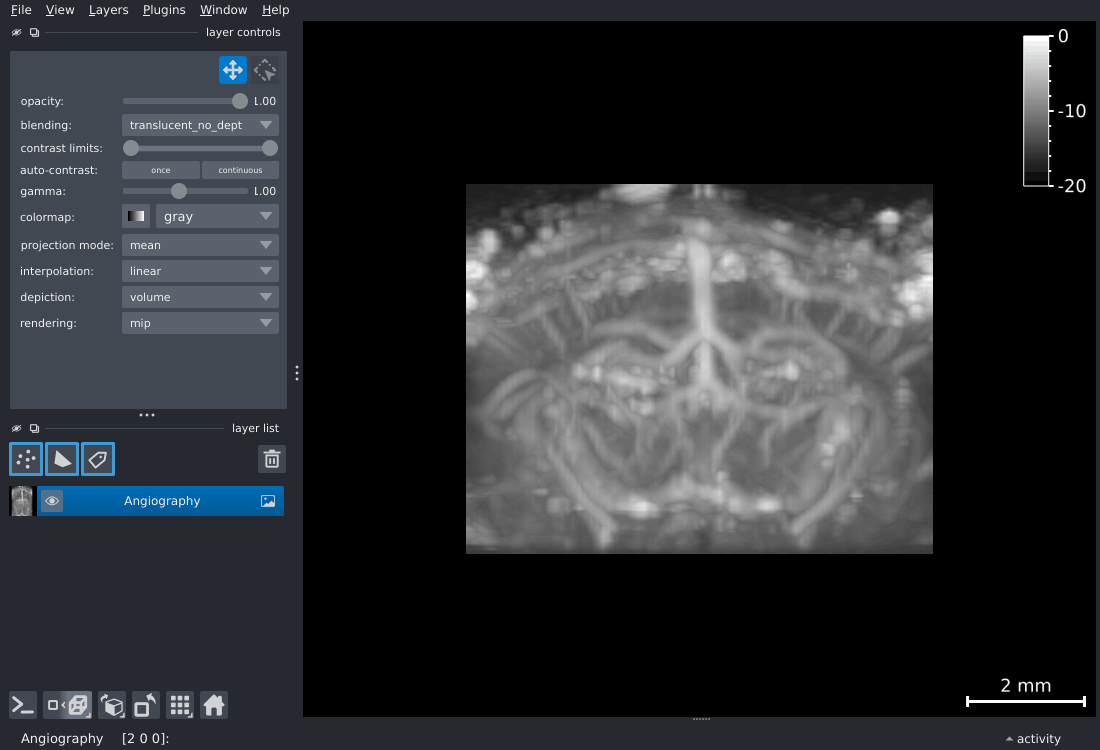Click the 2 mm scale bar
1100x750 pixels.
click(1026, 693)
